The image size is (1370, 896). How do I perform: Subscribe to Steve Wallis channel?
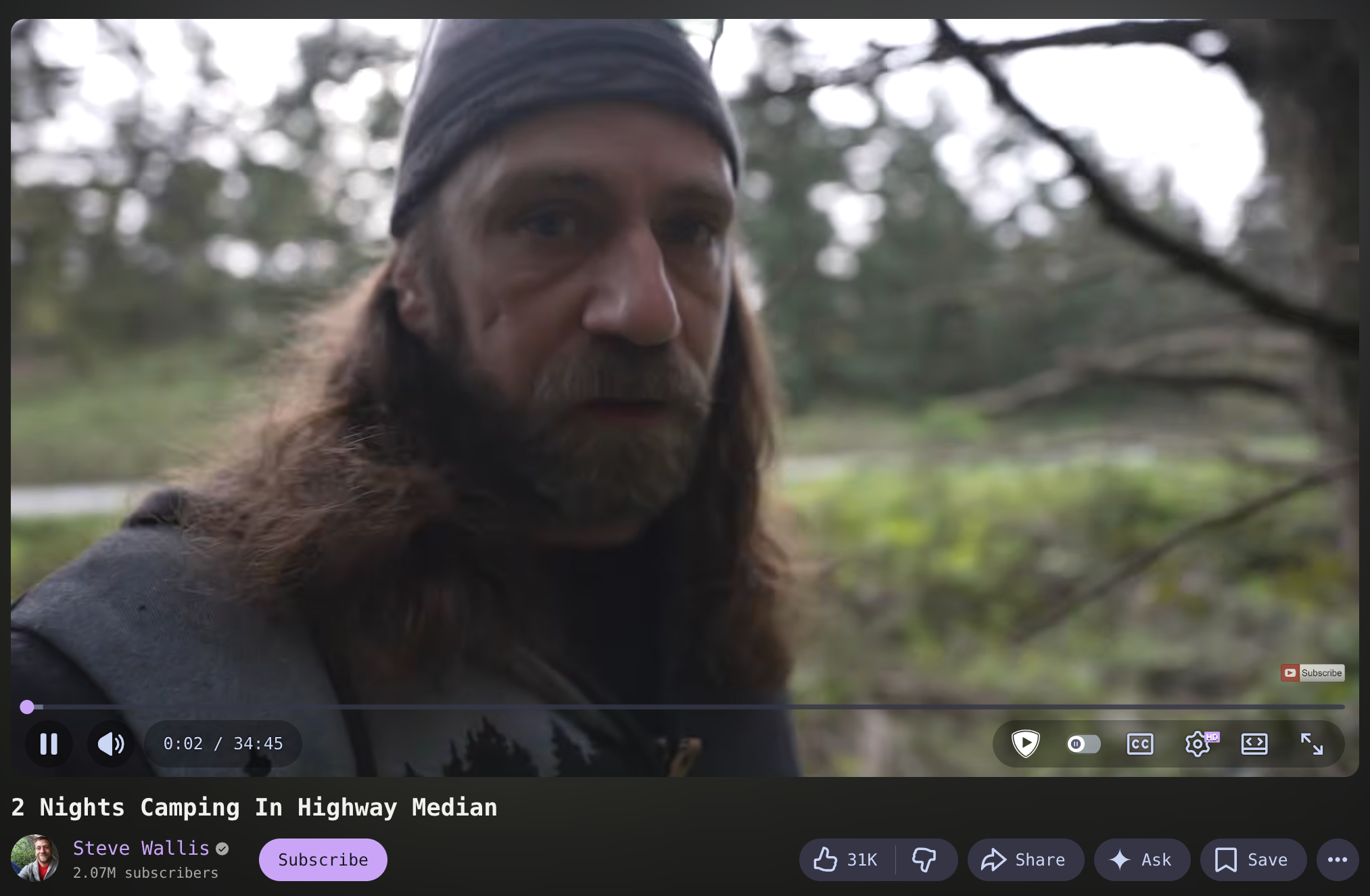tap(323, 859)
